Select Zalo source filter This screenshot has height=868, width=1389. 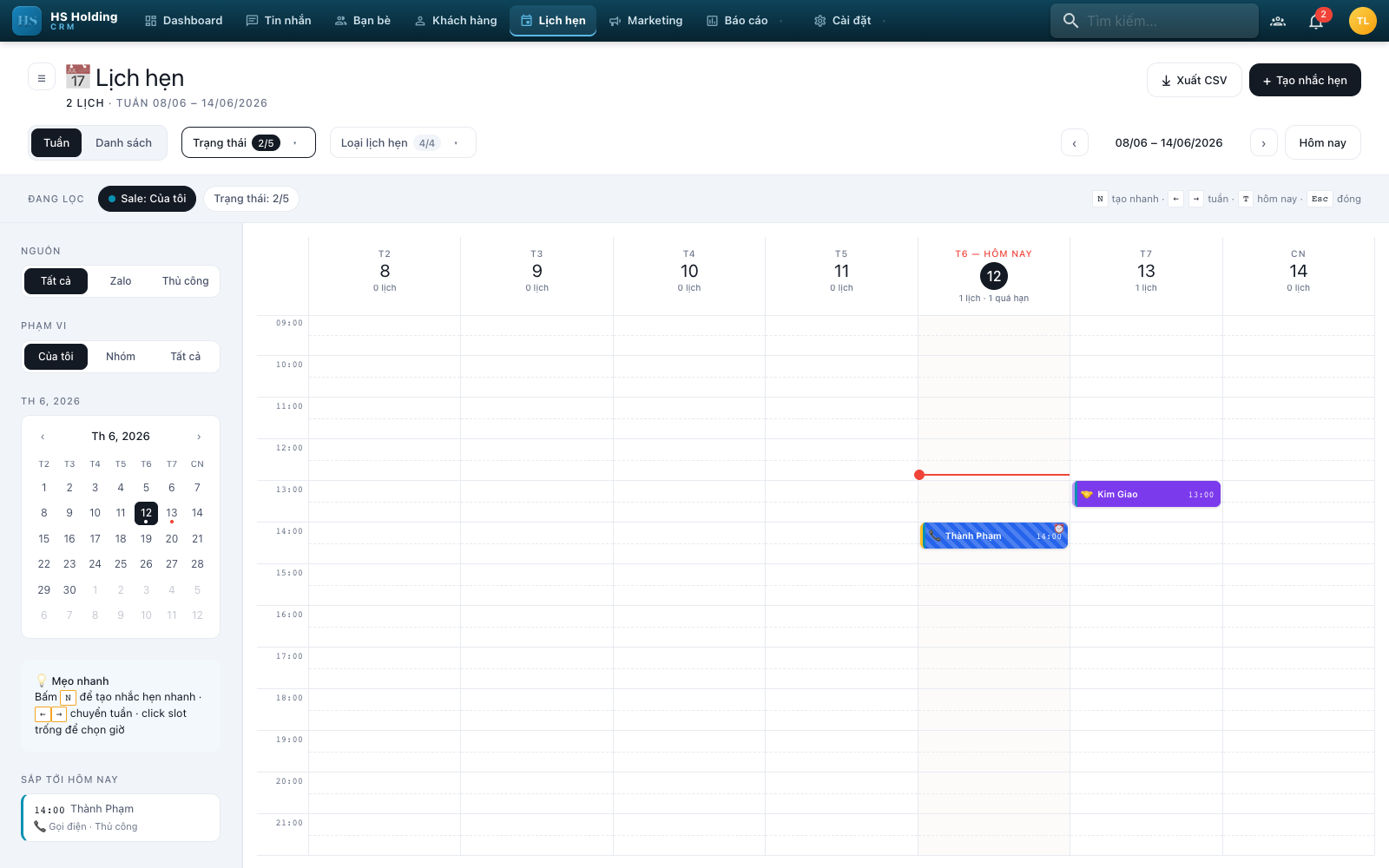pyautogui.click(x=121, y=281)
